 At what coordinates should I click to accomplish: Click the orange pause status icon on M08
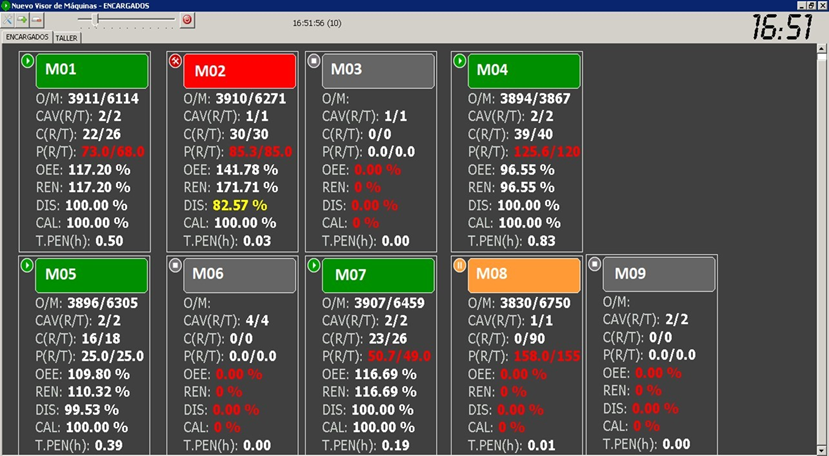coord(460,265)
